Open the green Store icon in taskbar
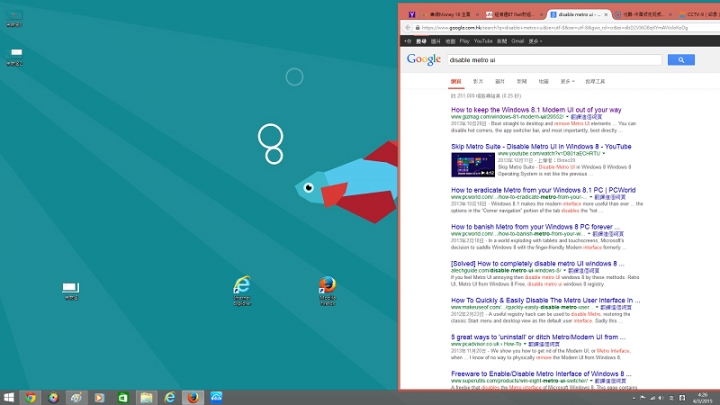 pos(123,397)
